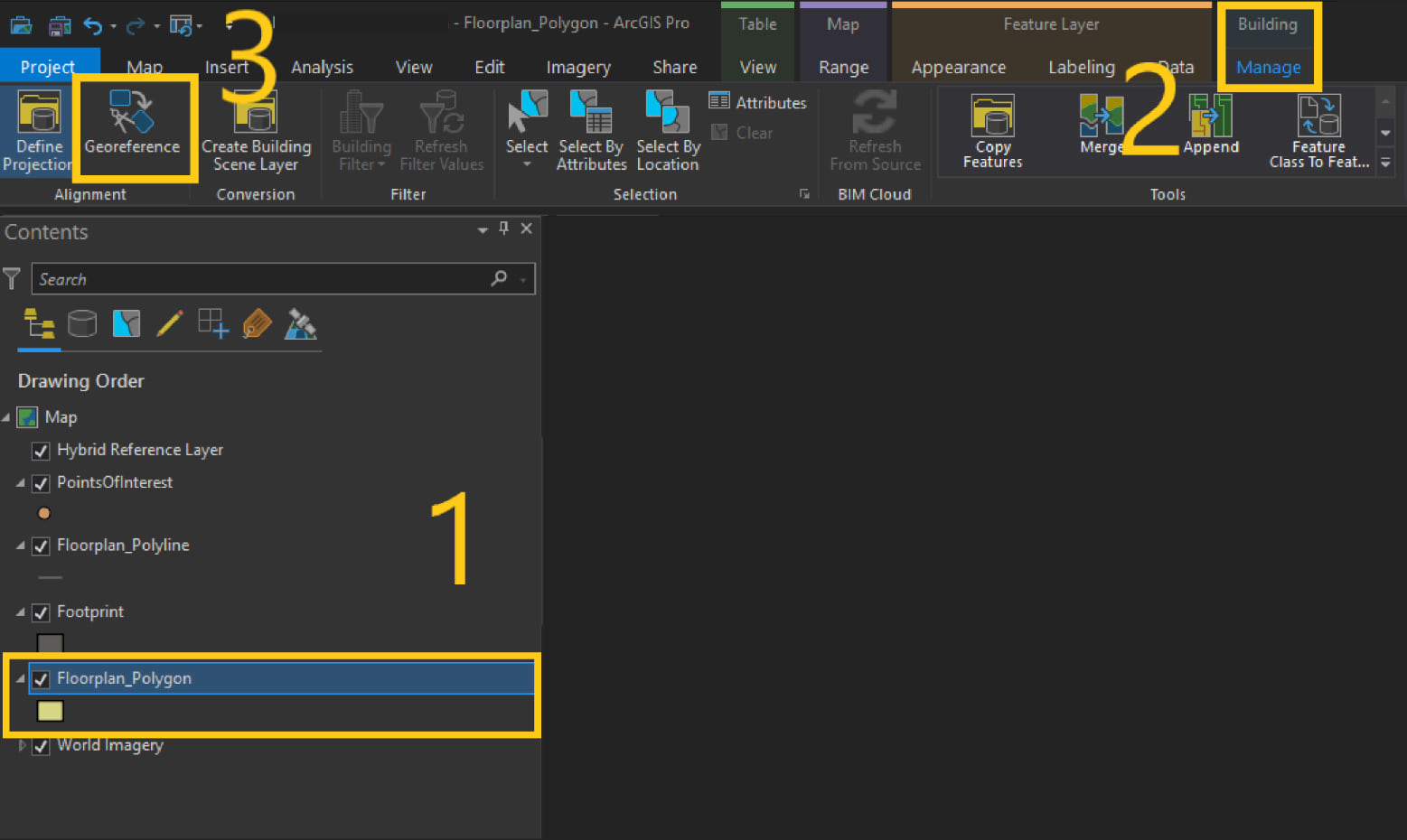Open Select By Attributes
This screenshot has width=1407, height=840.
pos(592,131)
